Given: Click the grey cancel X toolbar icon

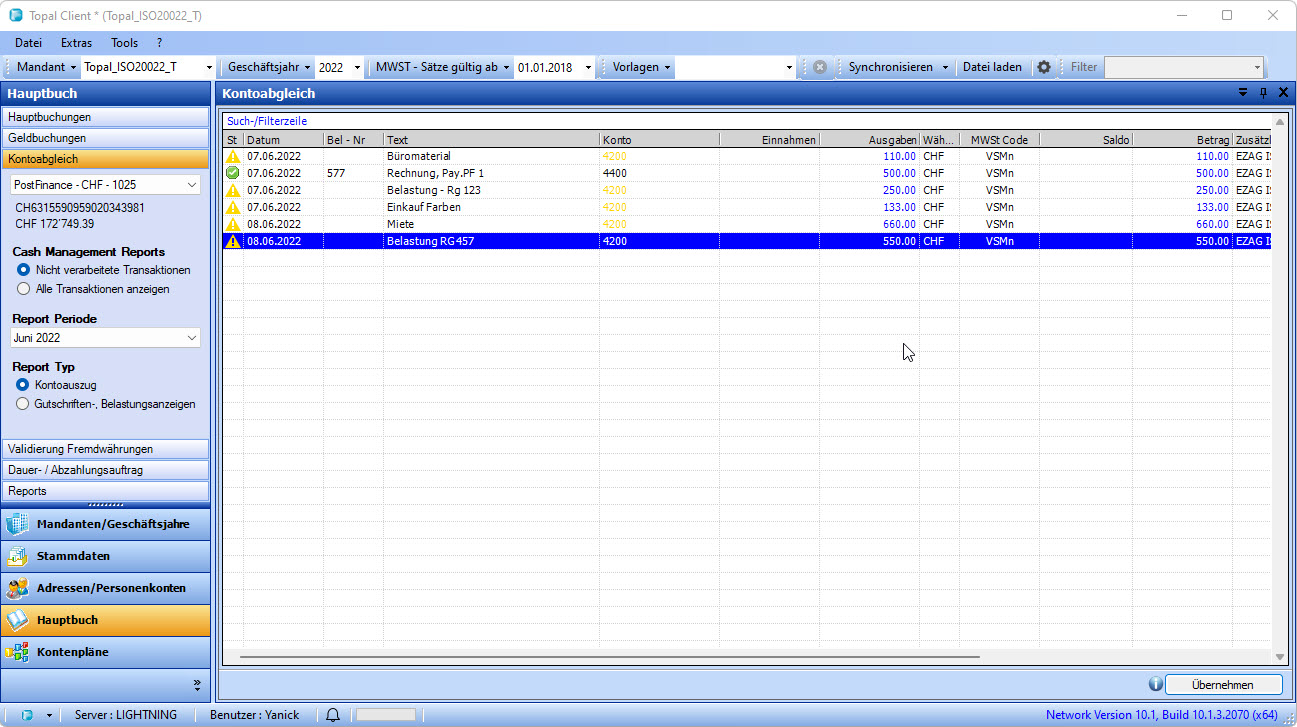Looking at the screenshot, I should pyautogui.click(x=819, y=67).
